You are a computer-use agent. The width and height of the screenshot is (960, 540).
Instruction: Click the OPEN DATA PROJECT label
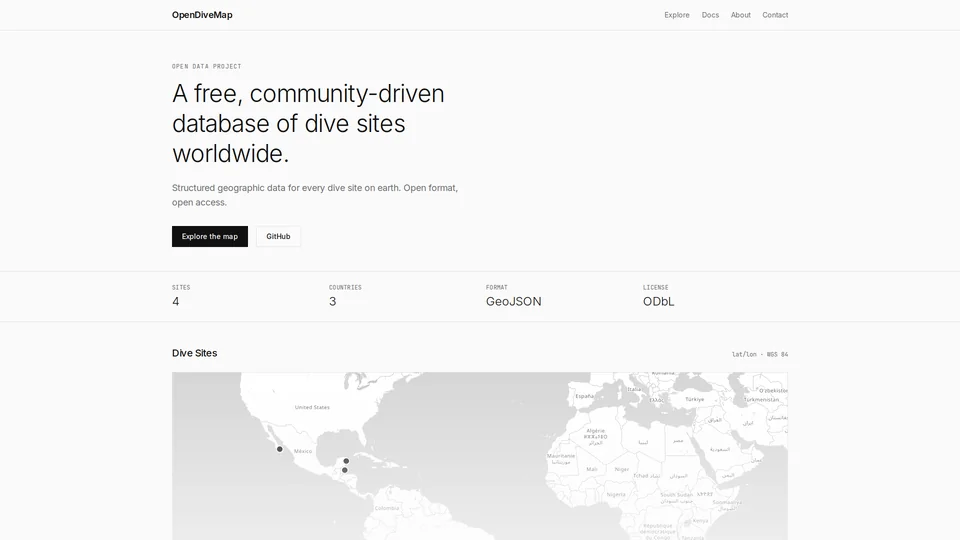206,66
